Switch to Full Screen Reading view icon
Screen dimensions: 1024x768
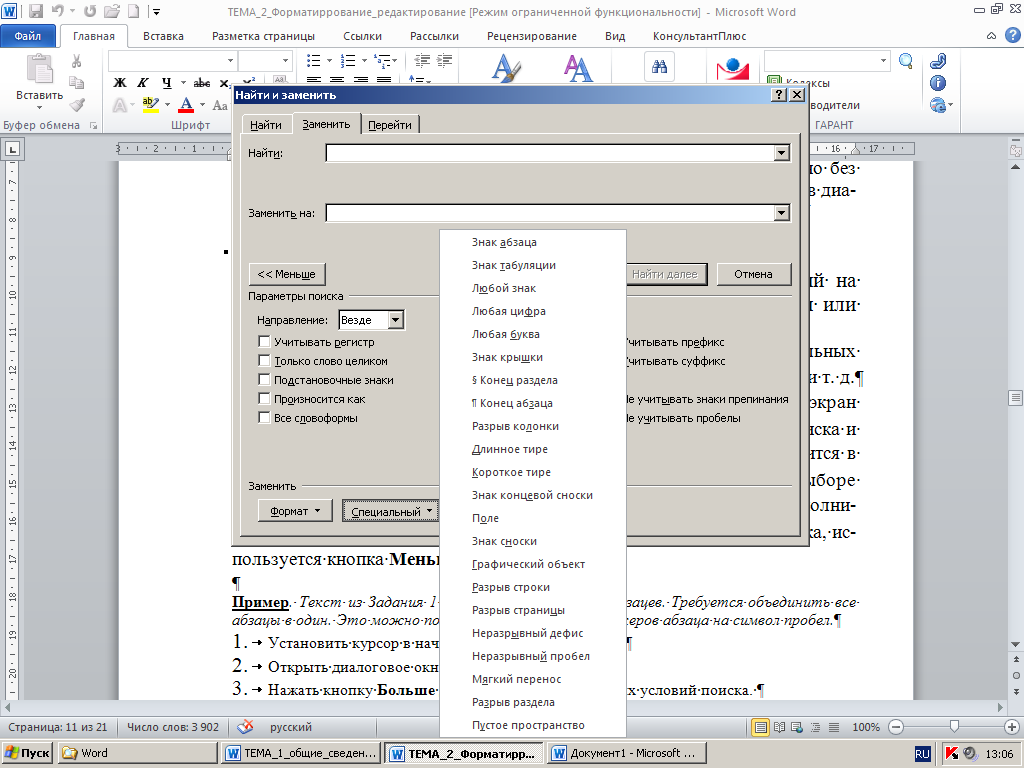(779, 727)
